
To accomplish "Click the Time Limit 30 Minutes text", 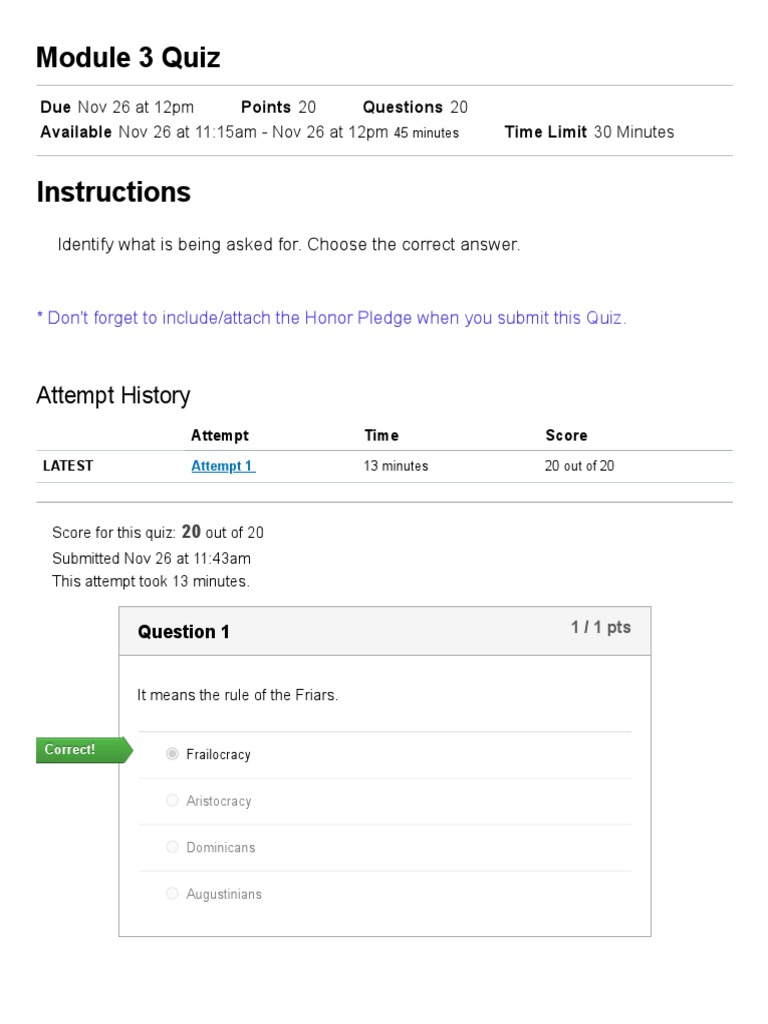I will pos(589,132).
